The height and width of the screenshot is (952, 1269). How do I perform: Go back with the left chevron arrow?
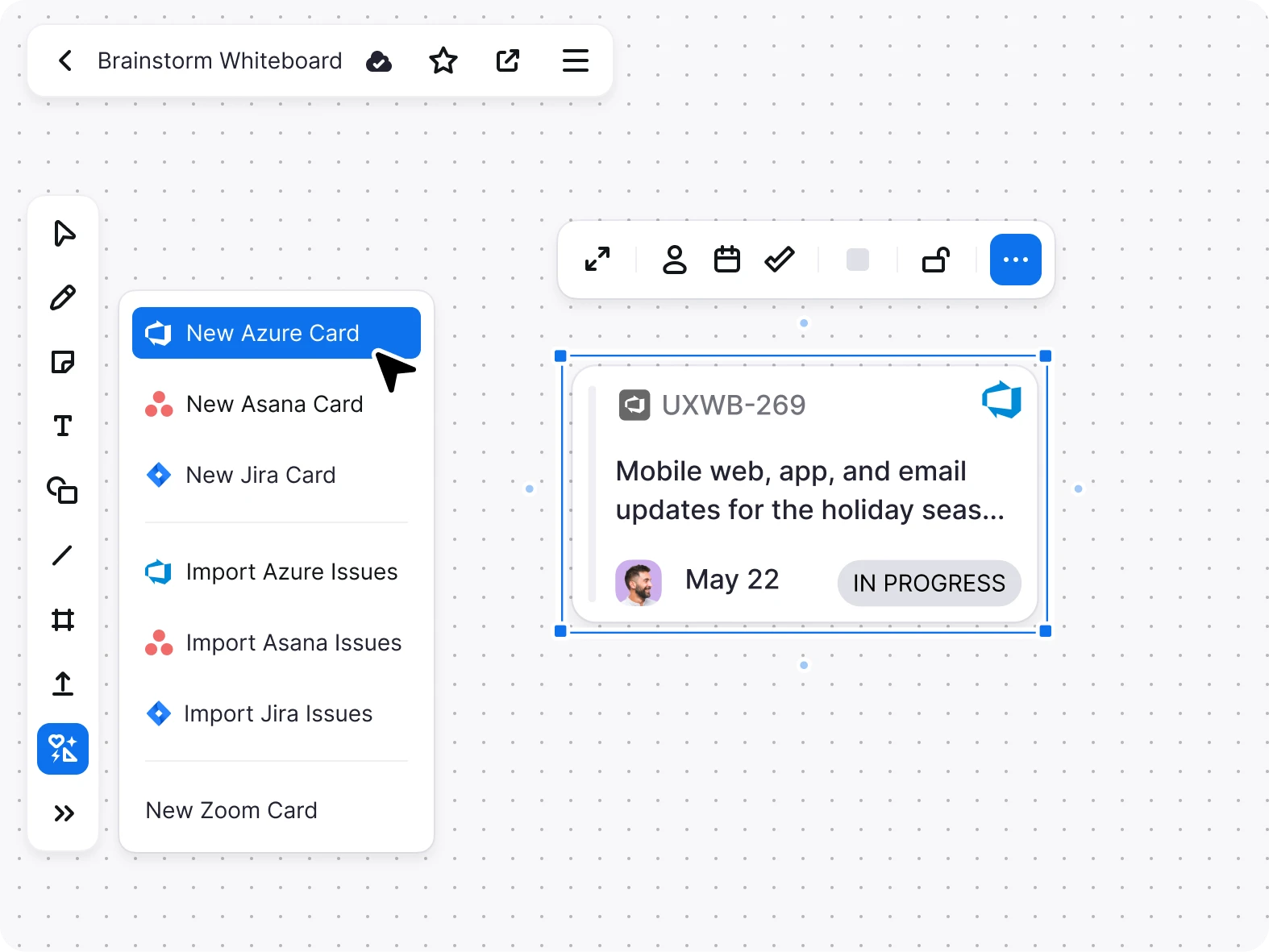click(x=65, y=60)
